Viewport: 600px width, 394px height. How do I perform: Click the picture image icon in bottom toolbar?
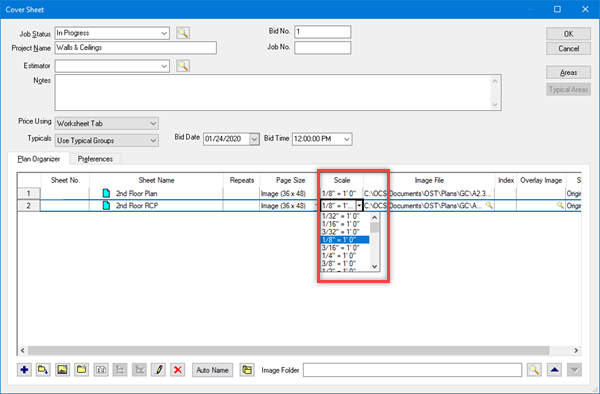[62, 370]
